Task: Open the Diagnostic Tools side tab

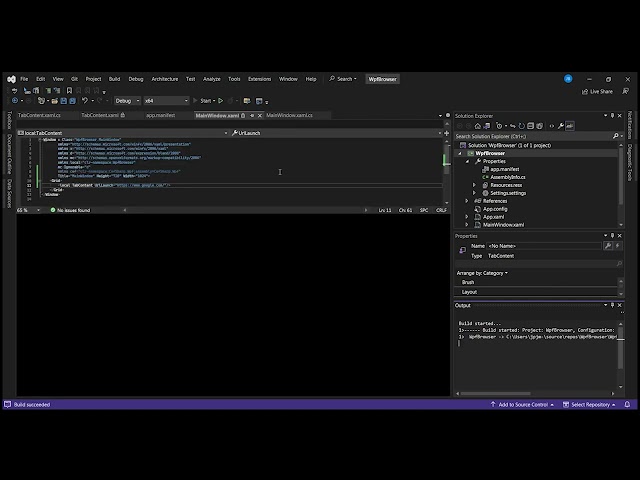Action: click(x=629, y=162)
